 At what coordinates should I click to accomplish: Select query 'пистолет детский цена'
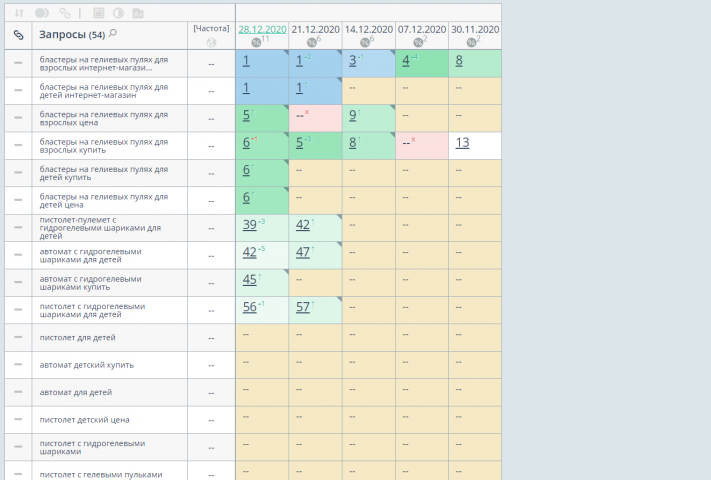click(84, 420)
